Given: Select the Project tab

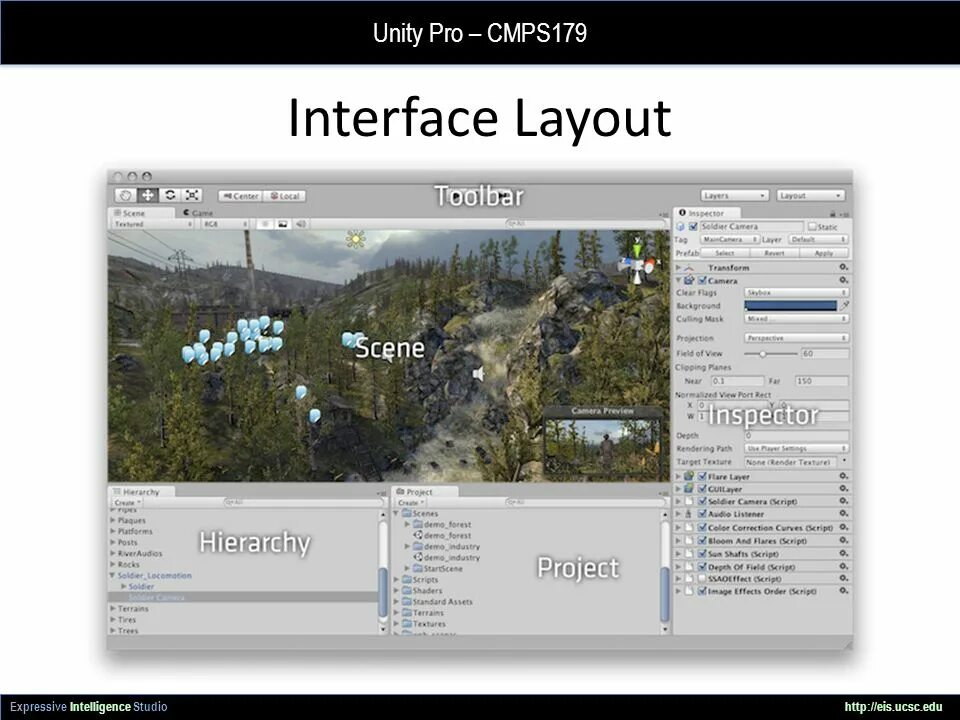Looking at the screenshot, I should (x=425, y=492).
